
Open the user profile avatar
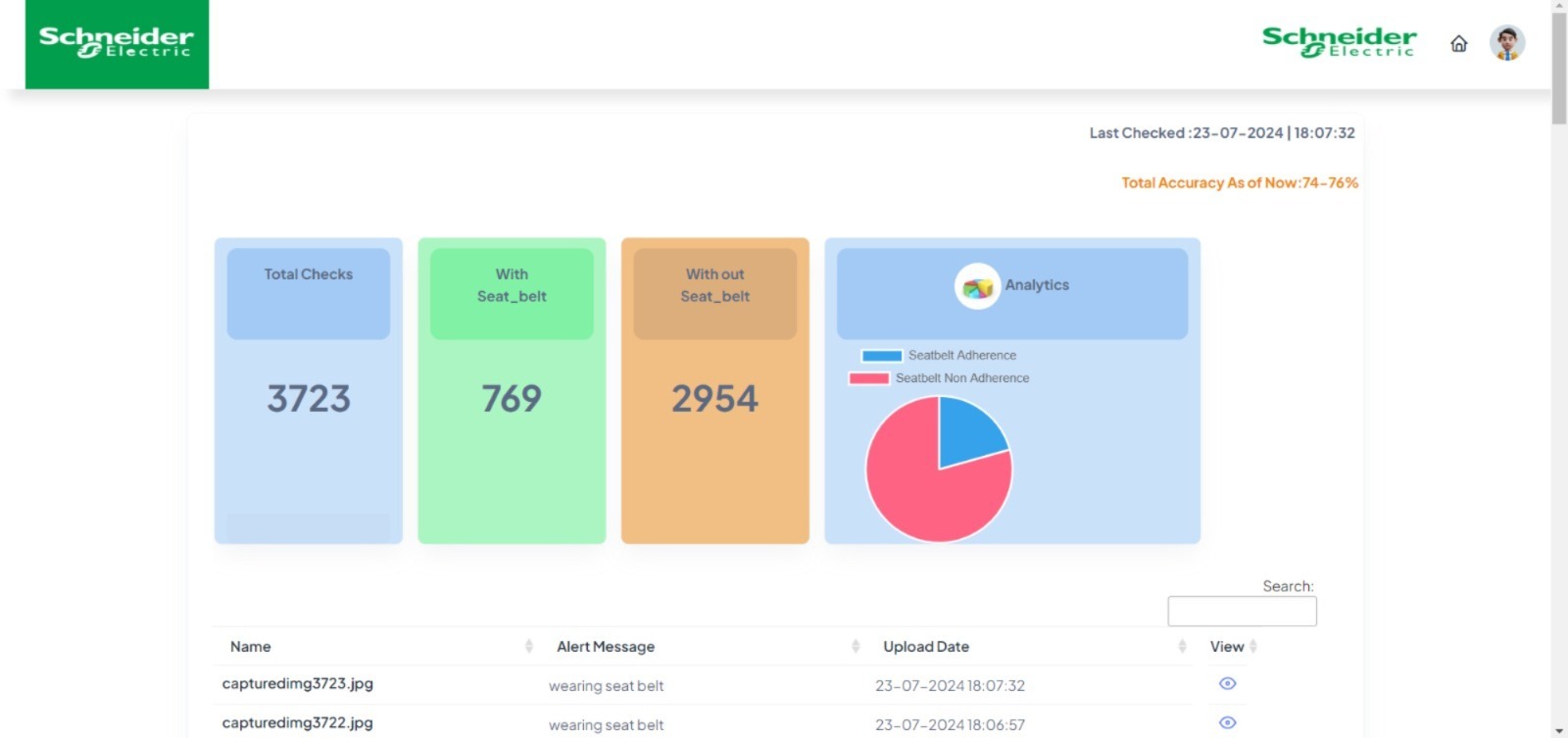(x=1506, y=43)
